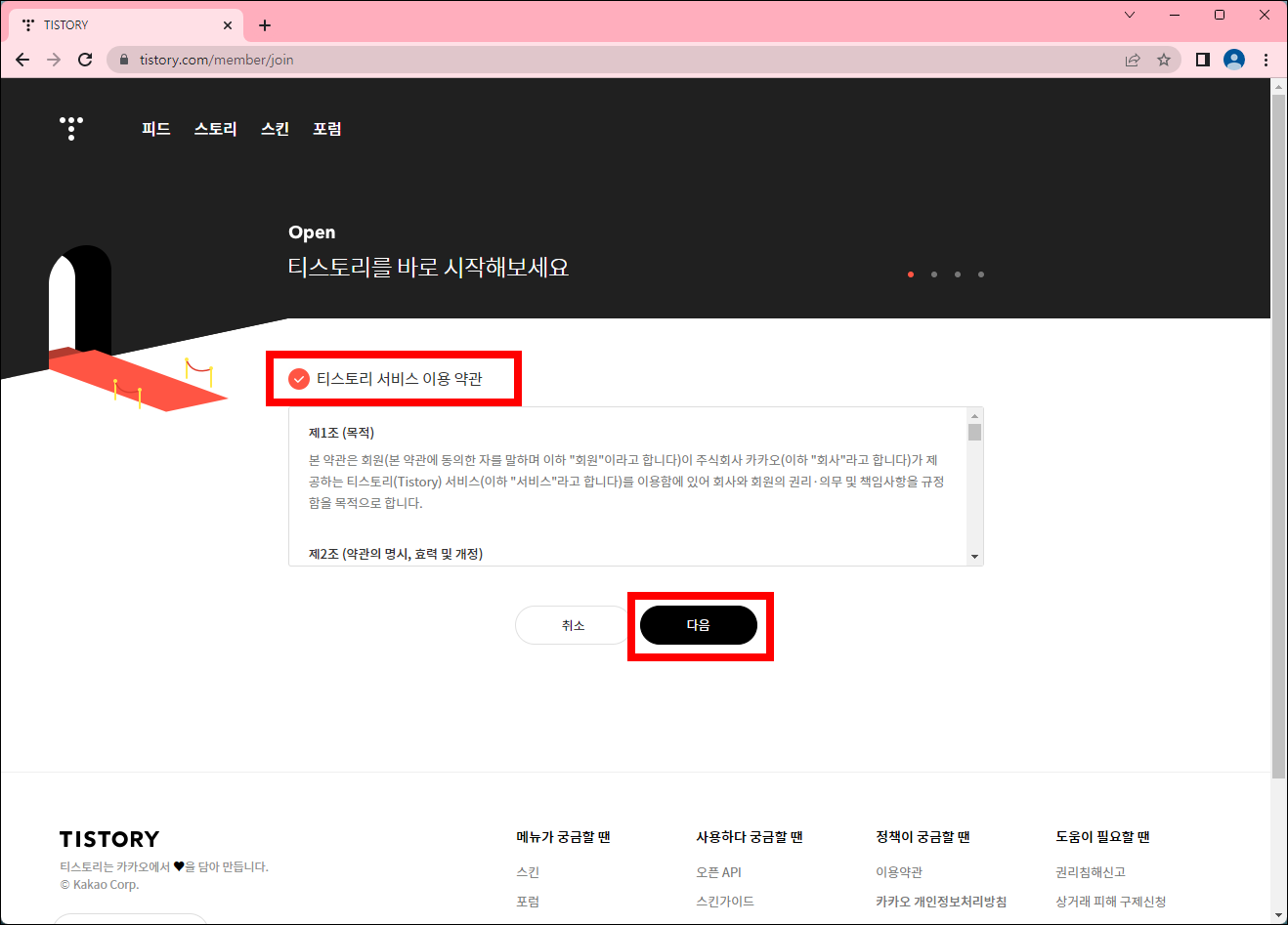This screenshot has width=1288, height=925.
Task: Select the fourth step indicator dot
Action: click(x=981, y=274)
